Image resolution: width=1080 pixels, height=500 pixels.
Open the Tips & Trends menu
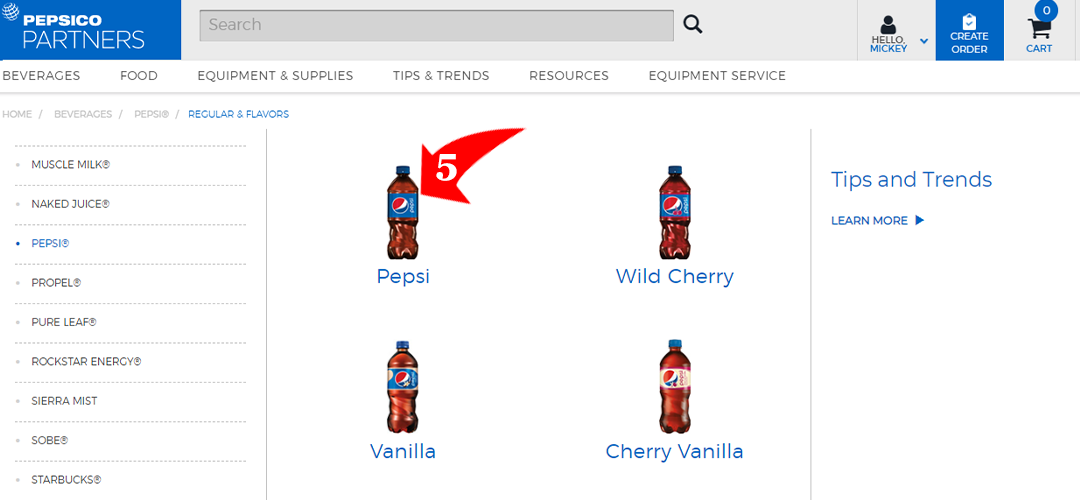coord(441,76)
